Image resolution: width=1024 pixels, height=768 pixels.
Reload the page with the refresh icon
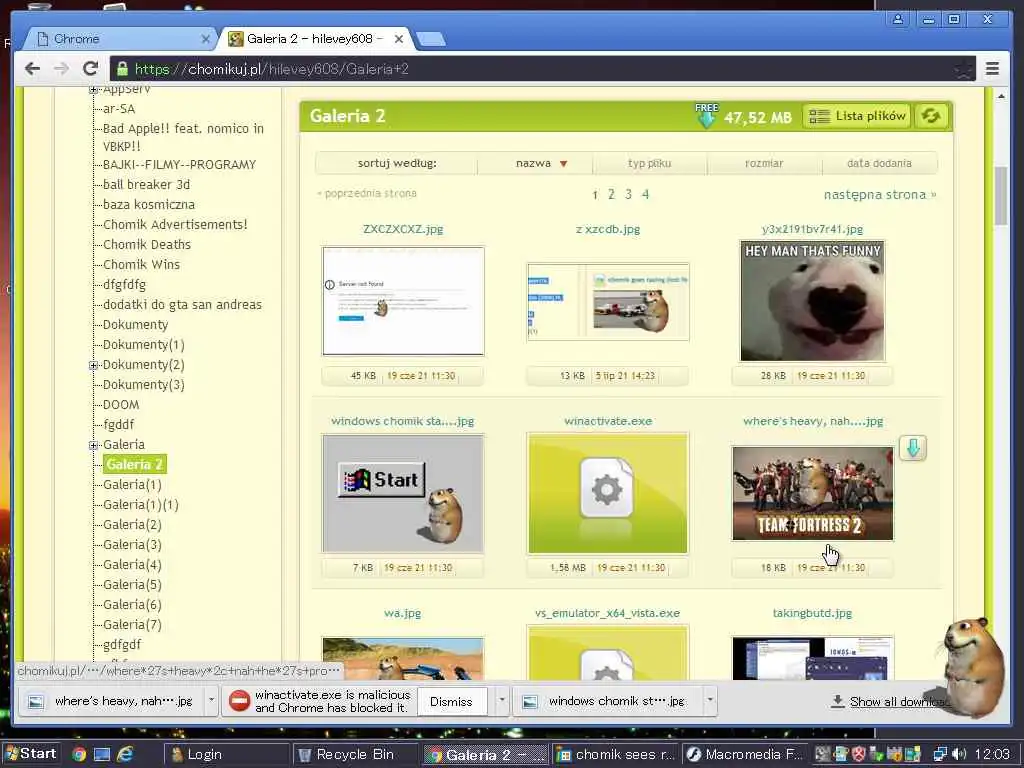tap(91, 69)
